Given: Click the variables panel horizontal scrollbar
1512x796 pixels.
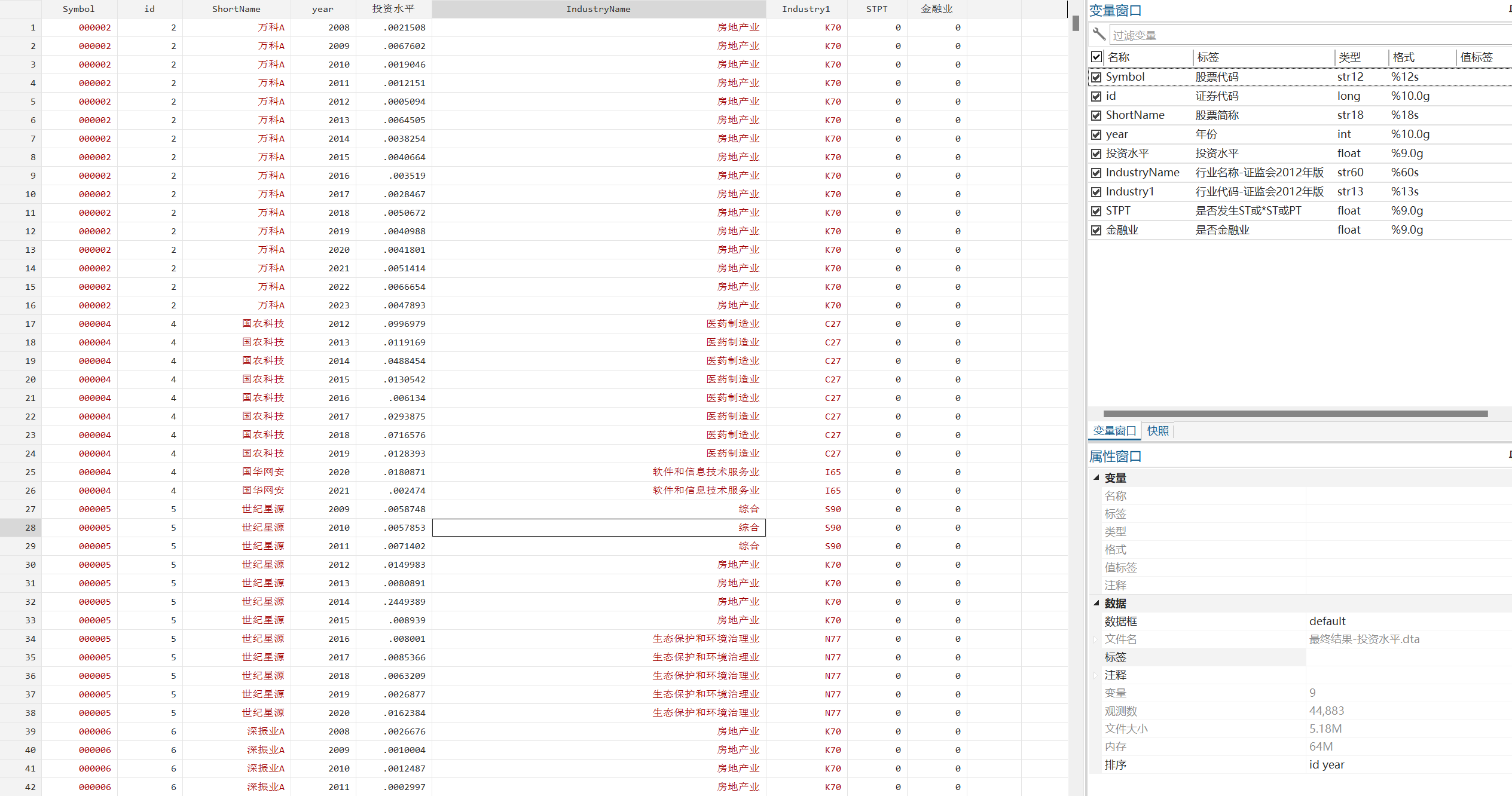Looking at the screenshot, I should point(1295,414).
